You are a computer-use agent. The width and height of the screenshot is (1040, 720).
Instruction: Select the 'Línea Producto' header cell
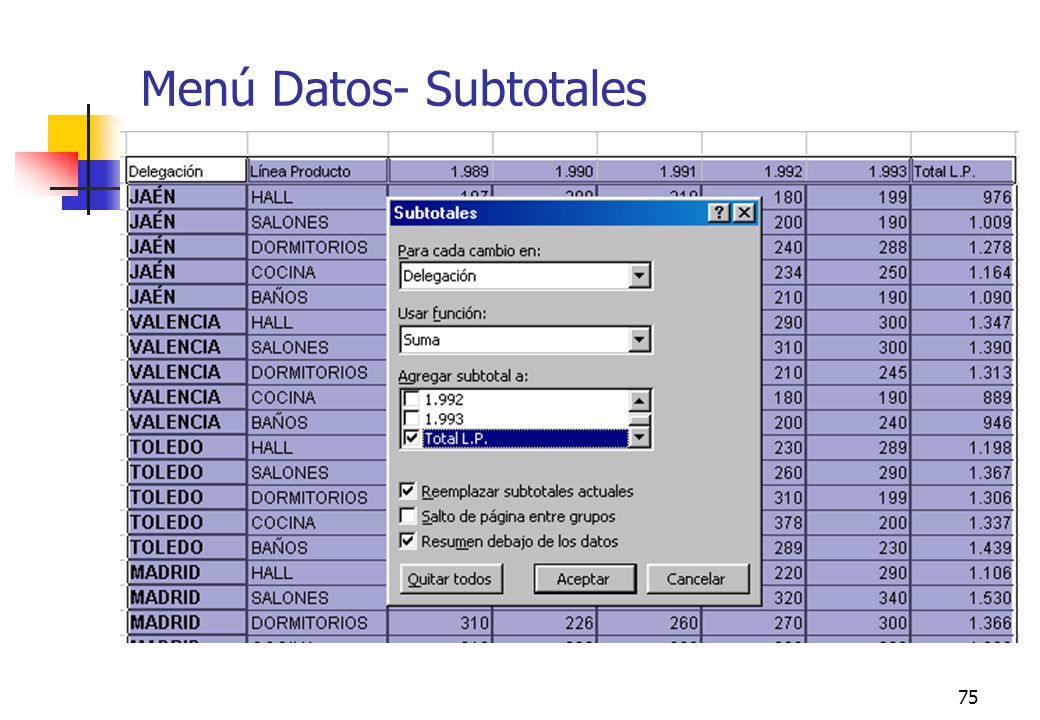[317, 171]
